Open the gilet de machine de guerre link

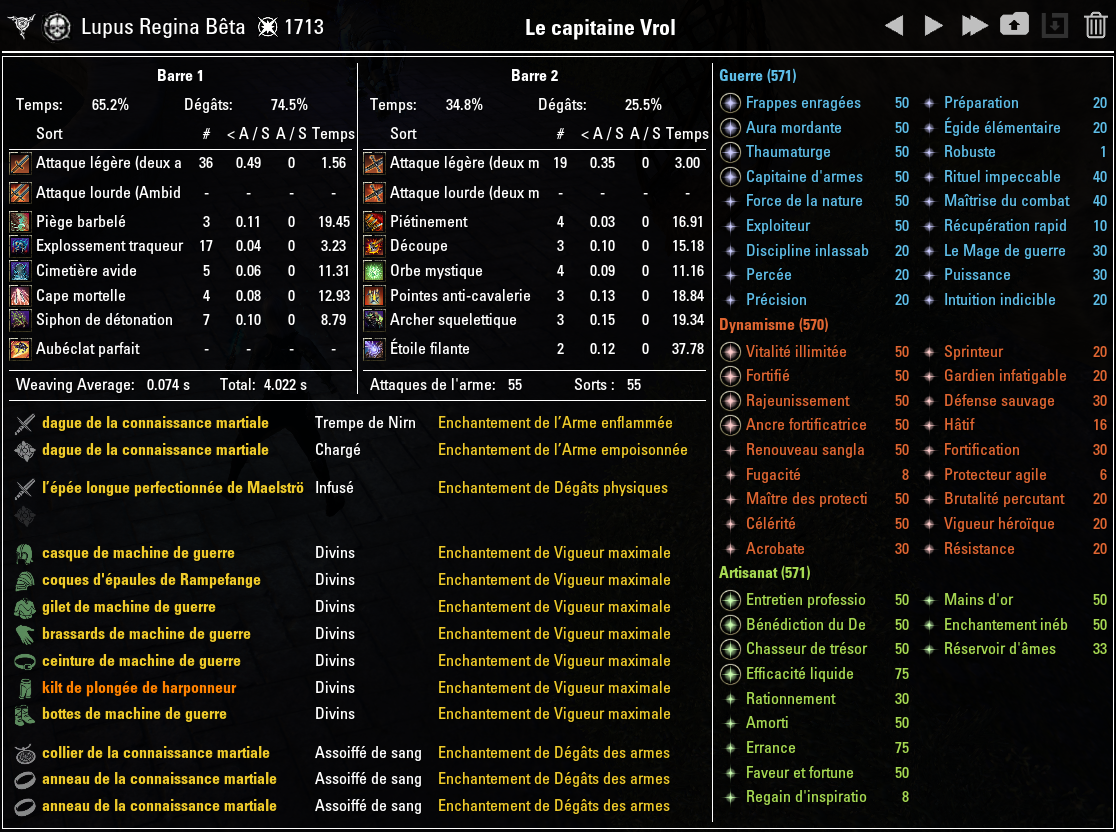(x=129, y=607)
